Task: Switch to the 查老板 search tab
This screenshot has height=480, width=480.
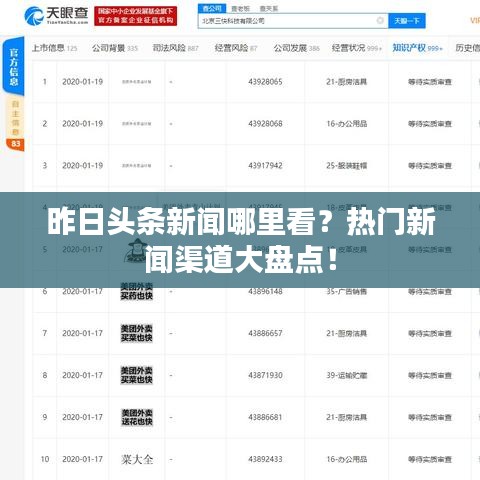Action: pos(240,9)
